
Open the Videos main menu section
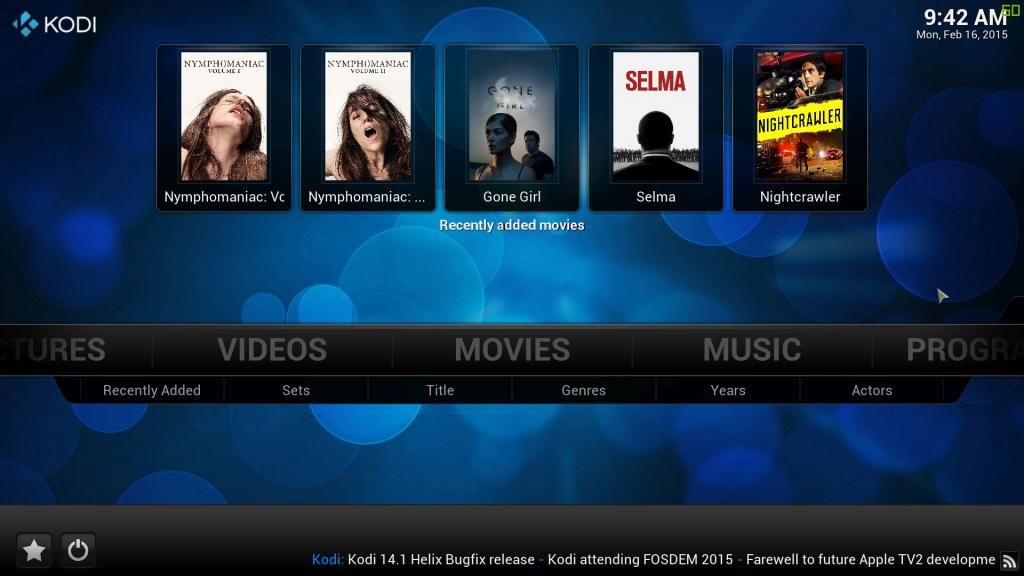coord(272,349)
